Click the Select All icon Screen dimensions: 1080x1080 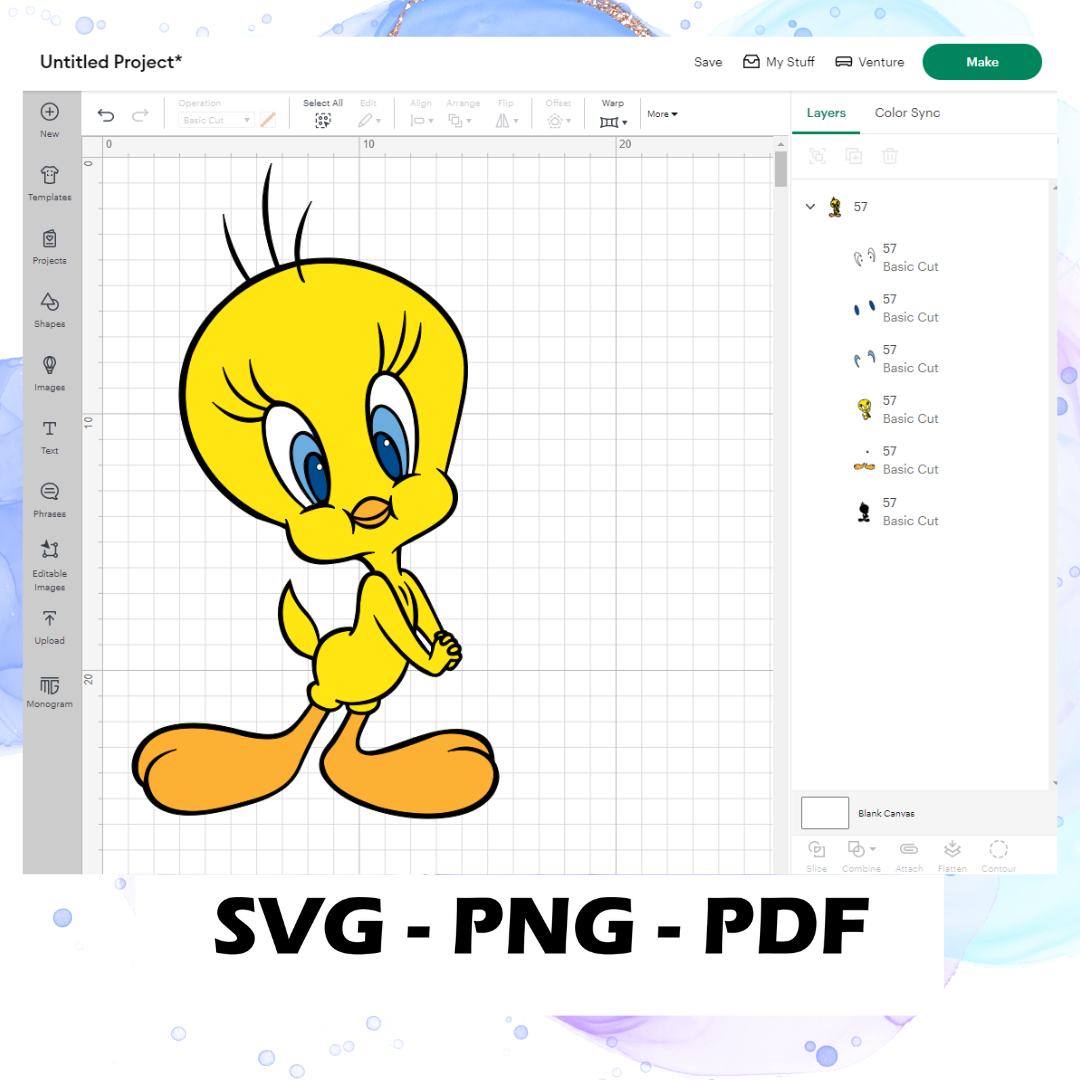322,121
